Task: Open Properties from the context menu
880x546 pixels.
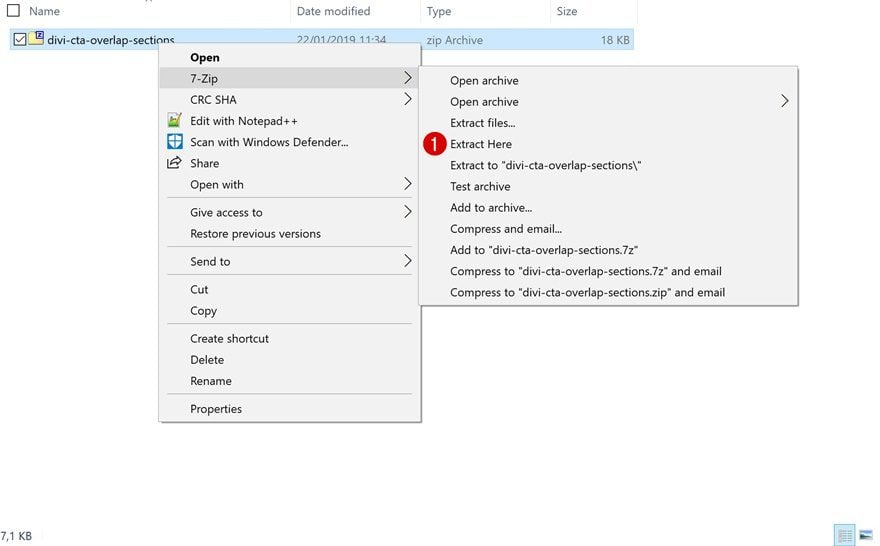Action: [216, 409]
